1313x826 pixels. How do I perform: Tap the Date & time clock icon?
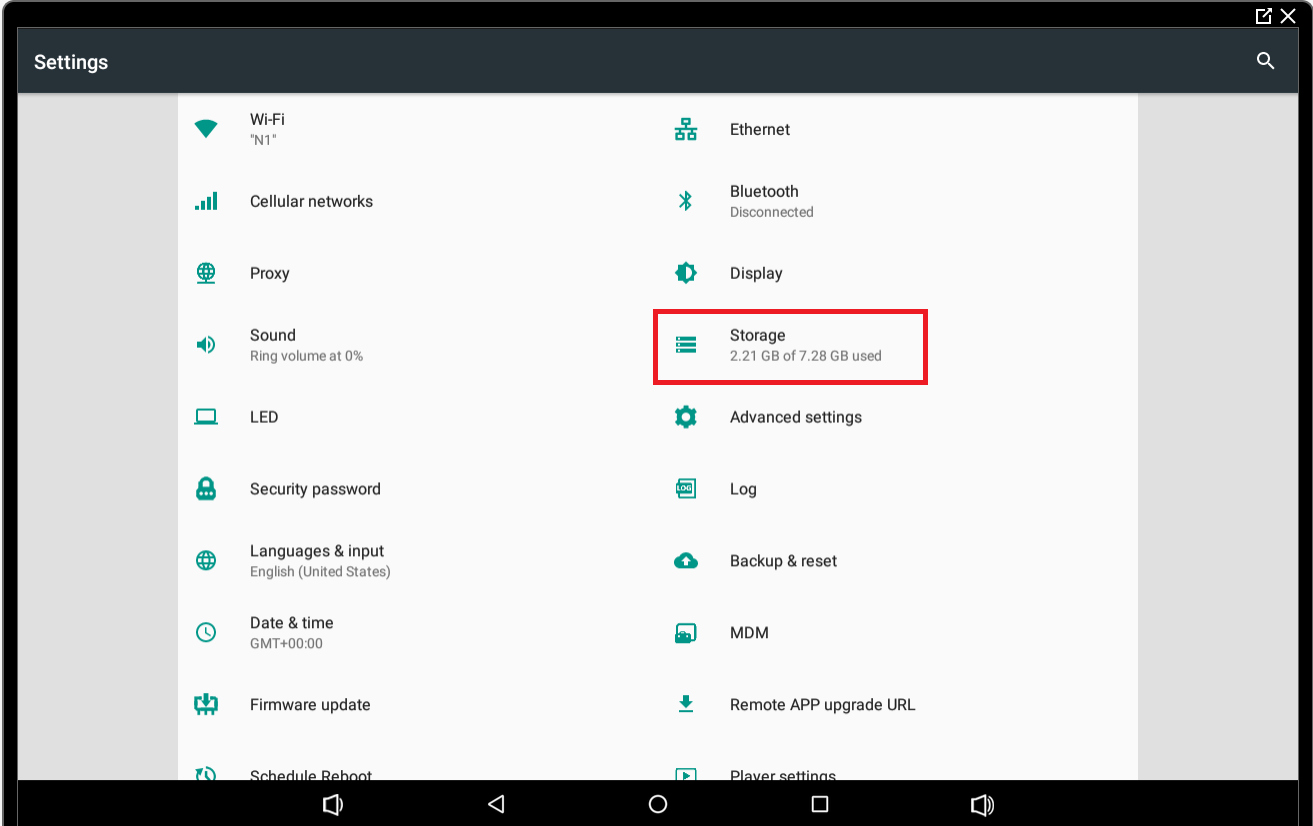(x=206, y=633)
